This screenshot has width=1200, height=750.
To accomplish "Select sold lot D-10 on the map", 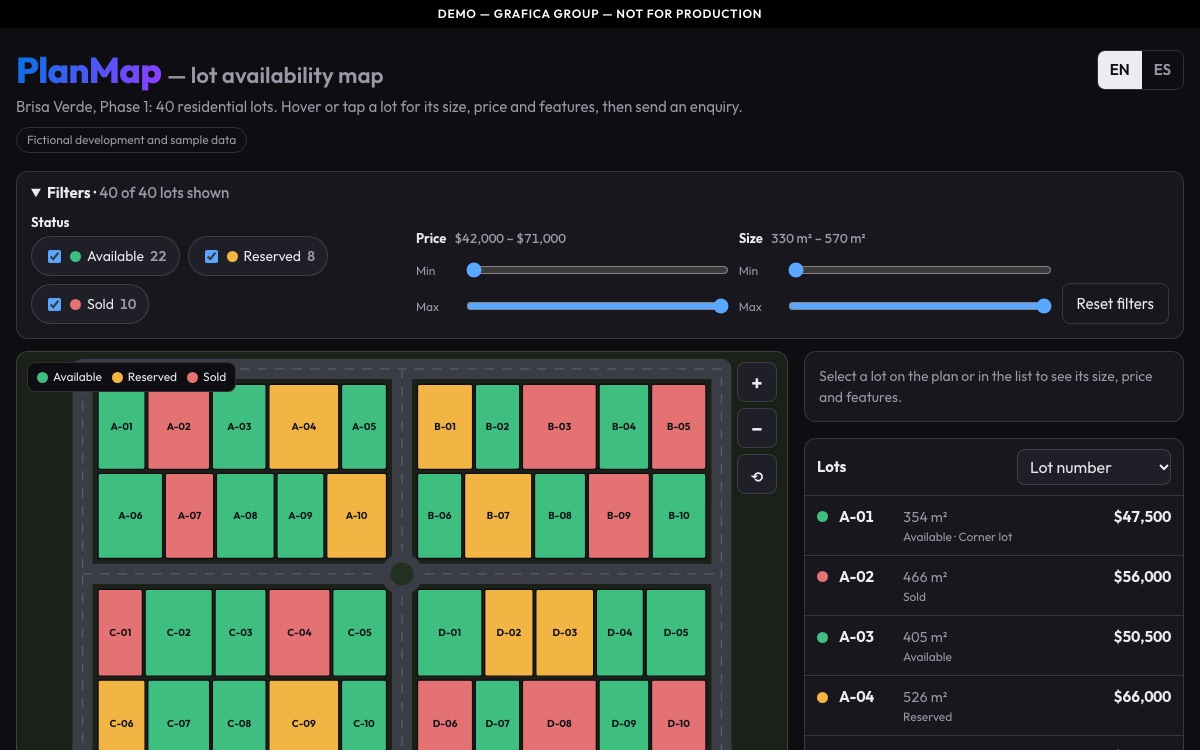I will 679,716.
